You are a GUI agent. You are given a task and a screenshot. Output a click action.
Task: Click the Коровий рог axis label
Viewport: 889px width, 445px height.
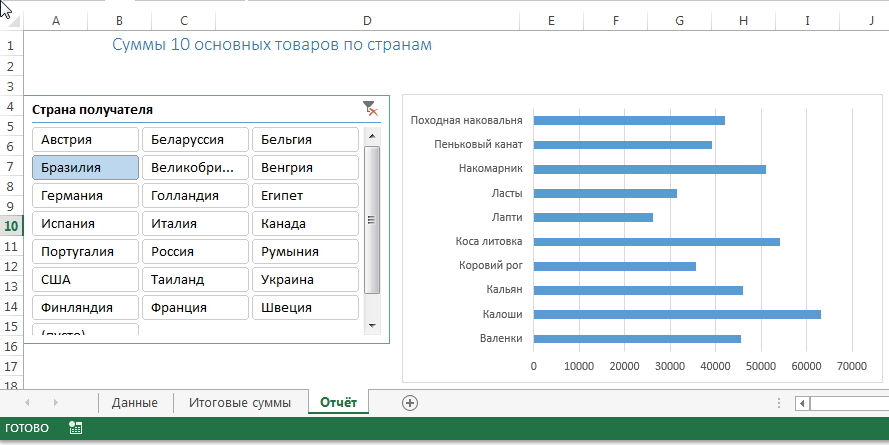pyautogui.click(x=491, y=265)
